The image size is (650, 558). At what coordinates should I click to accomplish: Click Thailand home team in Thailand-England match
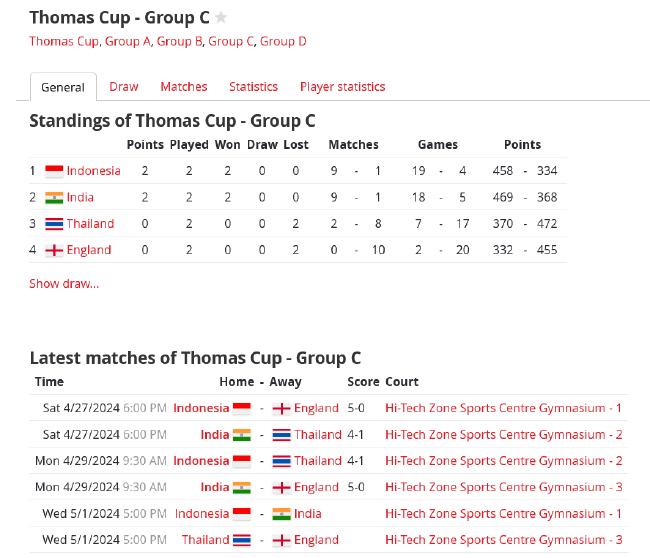point(205,540)
